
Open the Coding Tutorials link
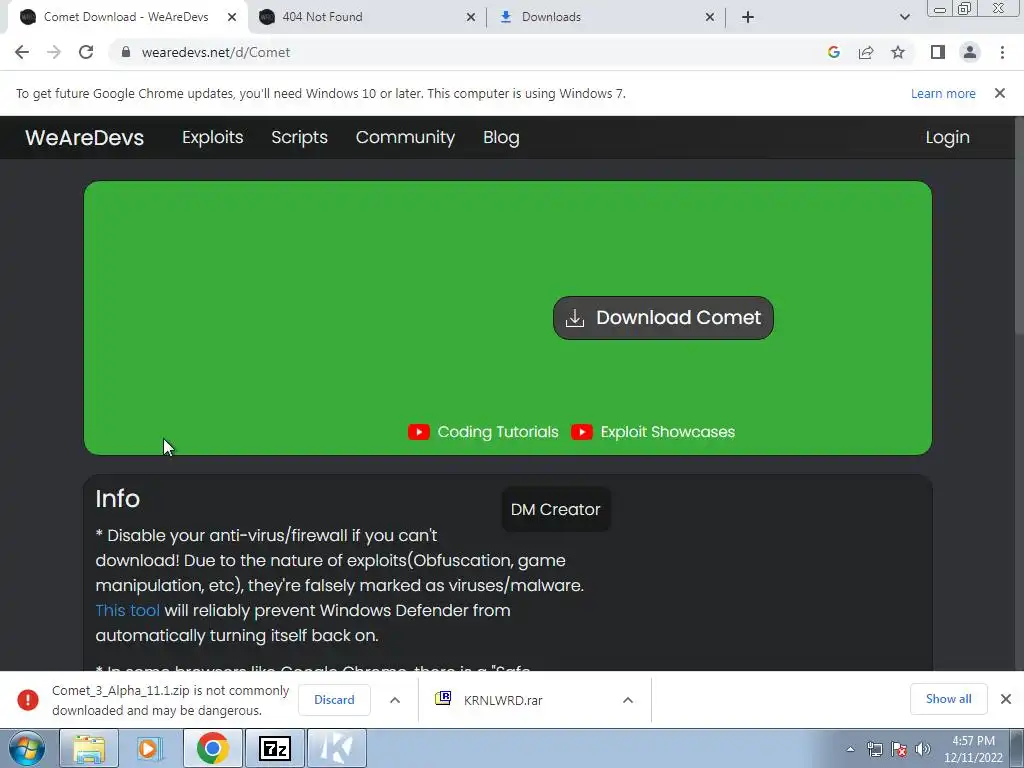[498, 432]
